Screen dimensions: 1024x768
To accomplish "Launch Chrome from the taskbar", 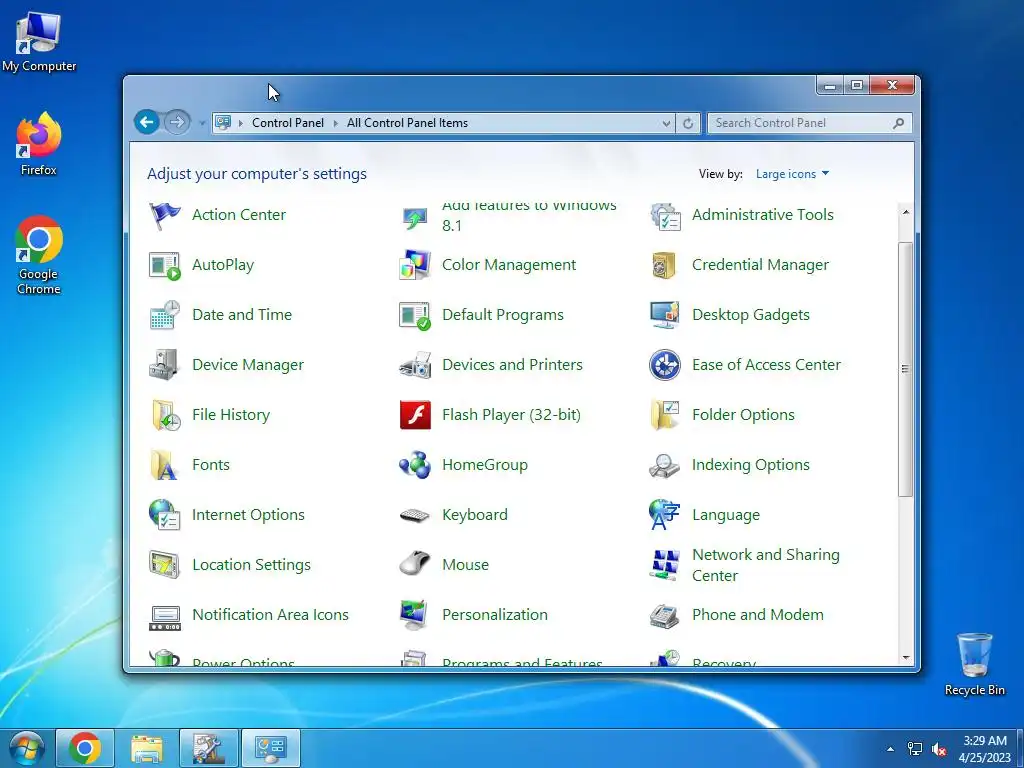I will (x=85, y=748).
